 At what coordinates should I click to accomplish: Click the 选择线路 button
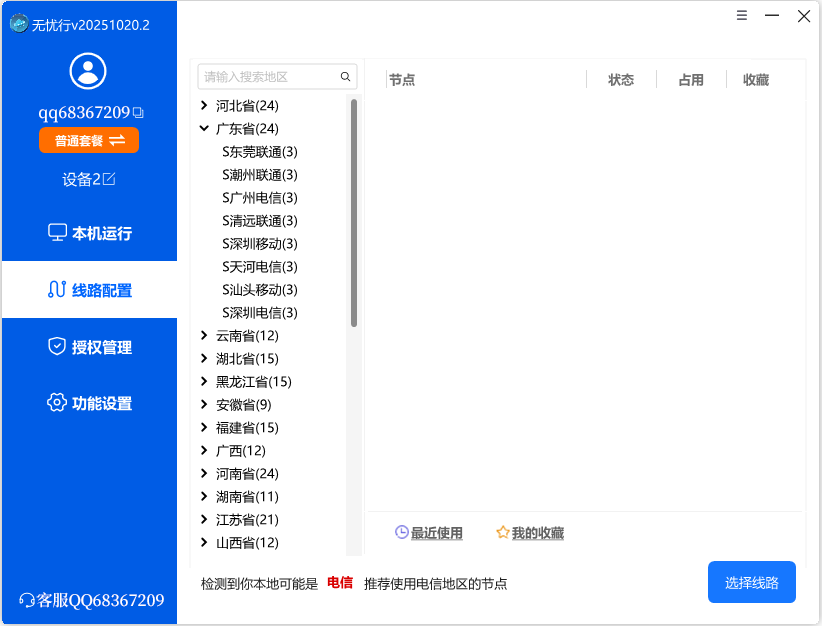(x=751, y=582)
